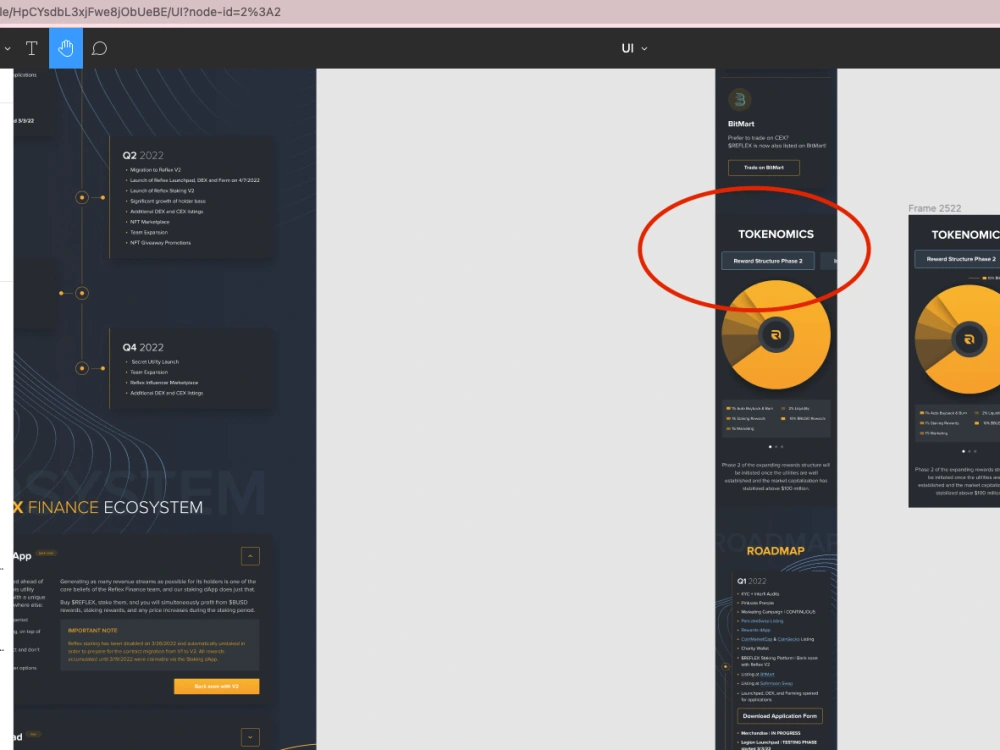This screenshot has width=1000, height=750.
Task: Click the 'Download Application Form' button
Action: pos(779,716)
